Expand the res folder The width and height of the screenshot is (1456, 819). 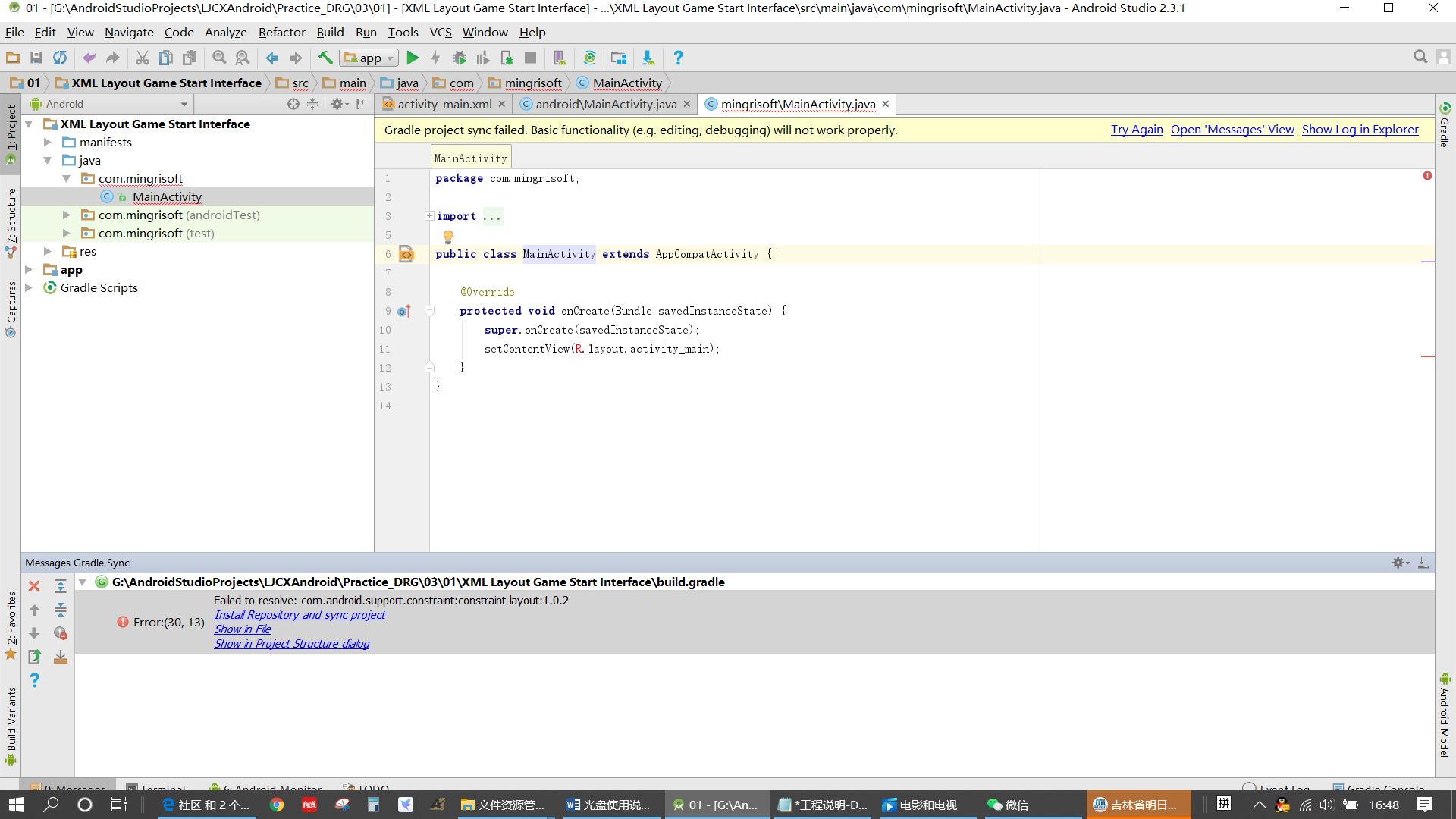(48, 251)
